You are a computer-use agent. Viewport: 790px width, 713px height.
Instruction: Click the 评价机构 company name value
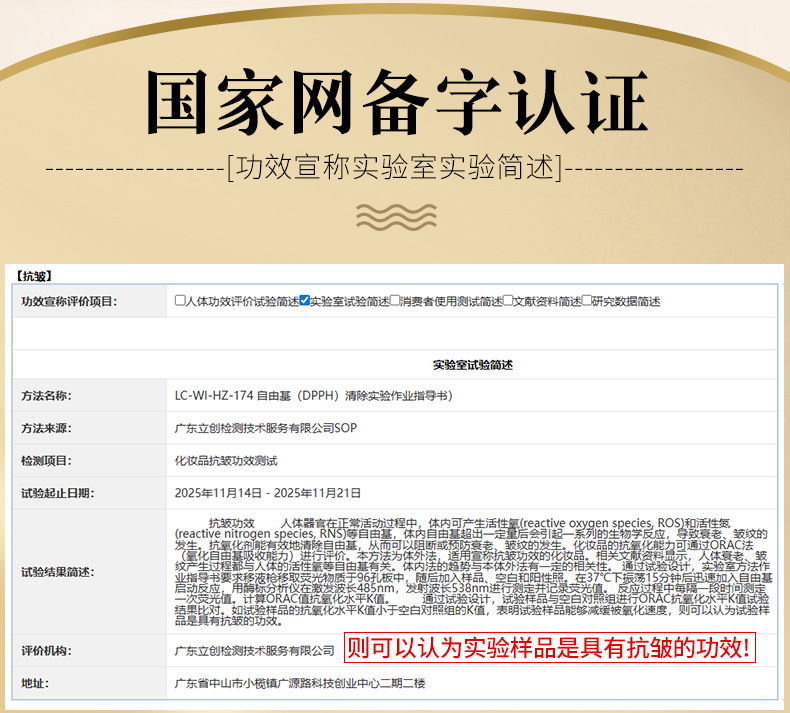[254, 651]
